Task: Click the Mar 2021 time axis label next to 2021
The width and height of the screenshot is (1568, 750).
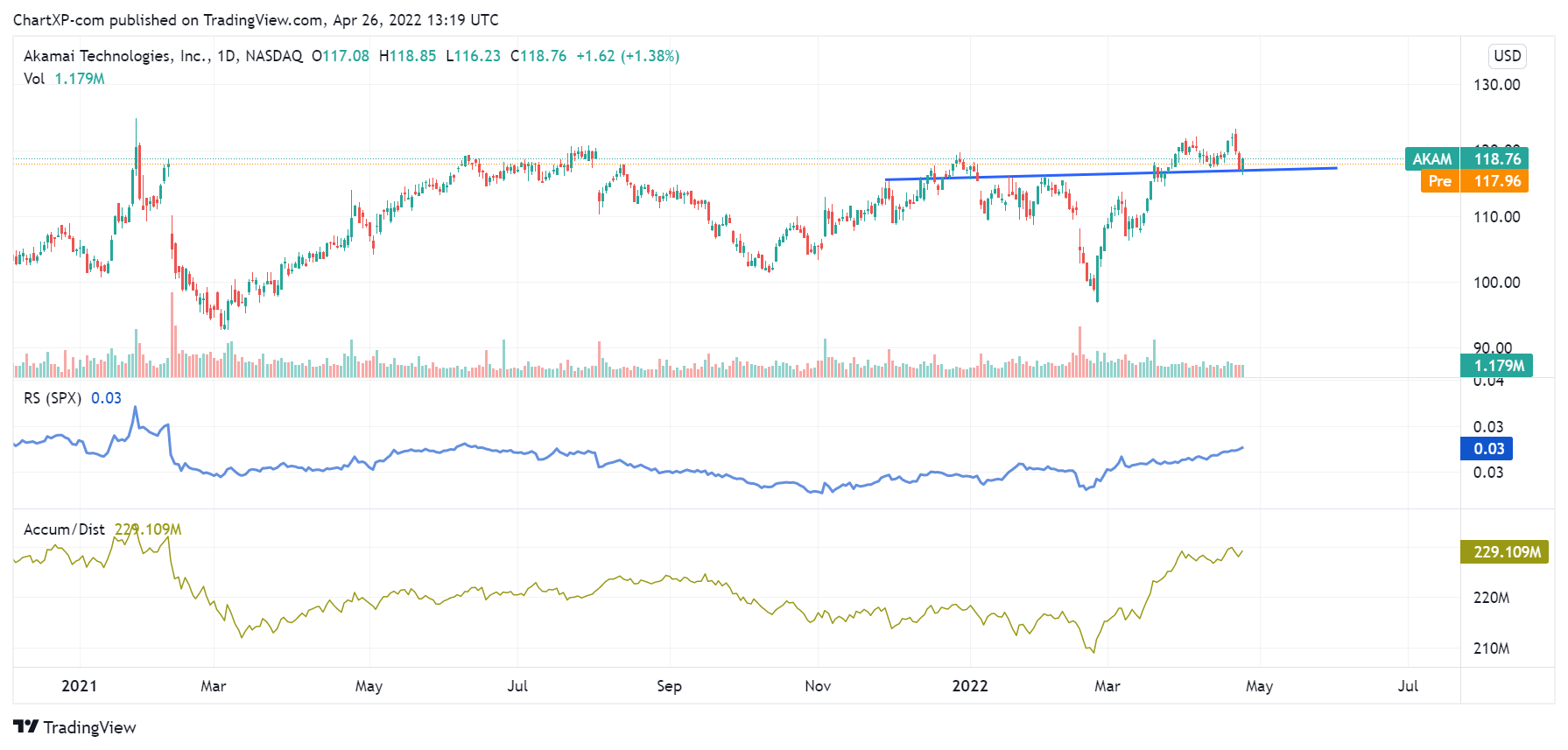Action: coord(214,686)
